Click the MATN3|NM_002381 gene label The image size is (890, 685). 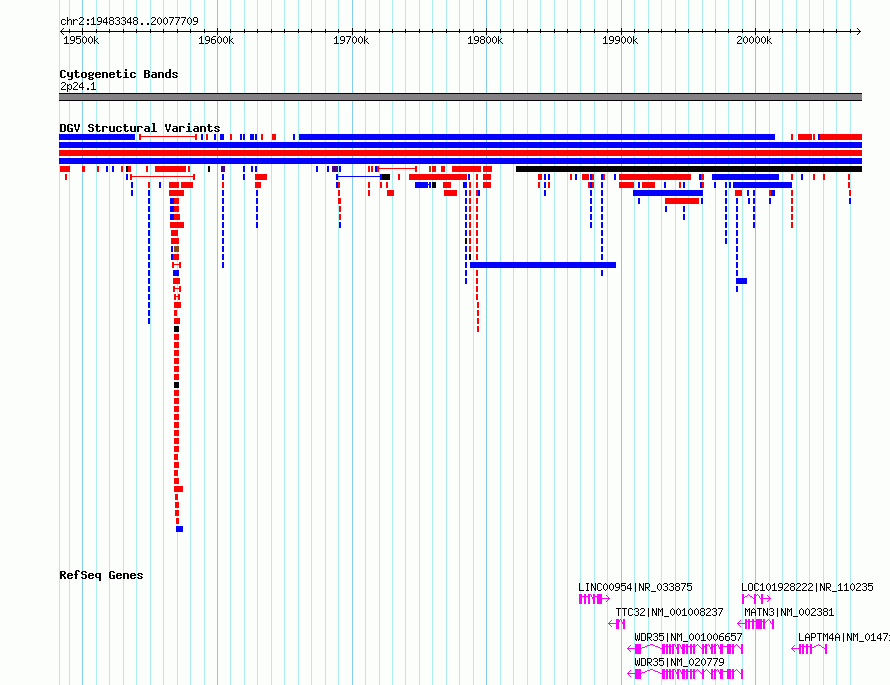tap(789, 612)
